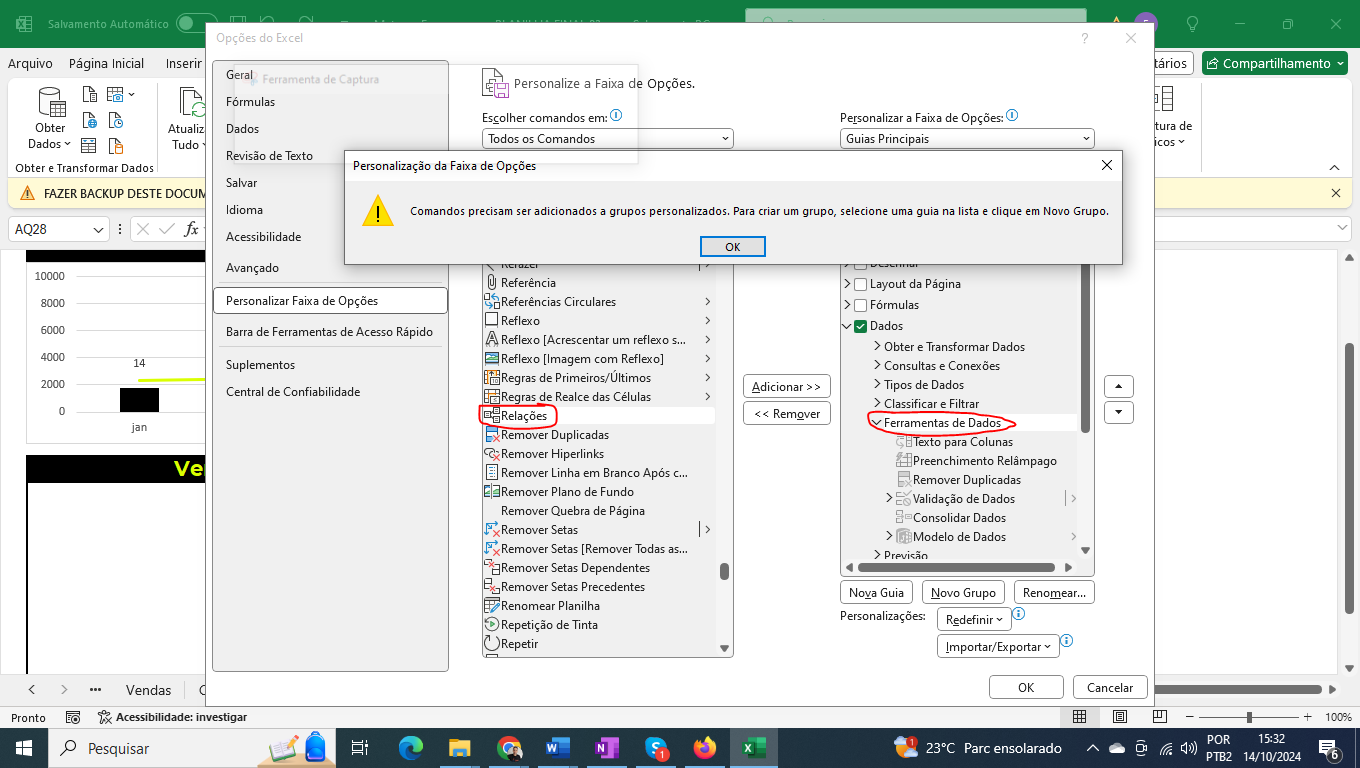Screen dimensions: 1360x768
Task: Select the Referências Circulares command icon
Action: (x=491, y=302)
